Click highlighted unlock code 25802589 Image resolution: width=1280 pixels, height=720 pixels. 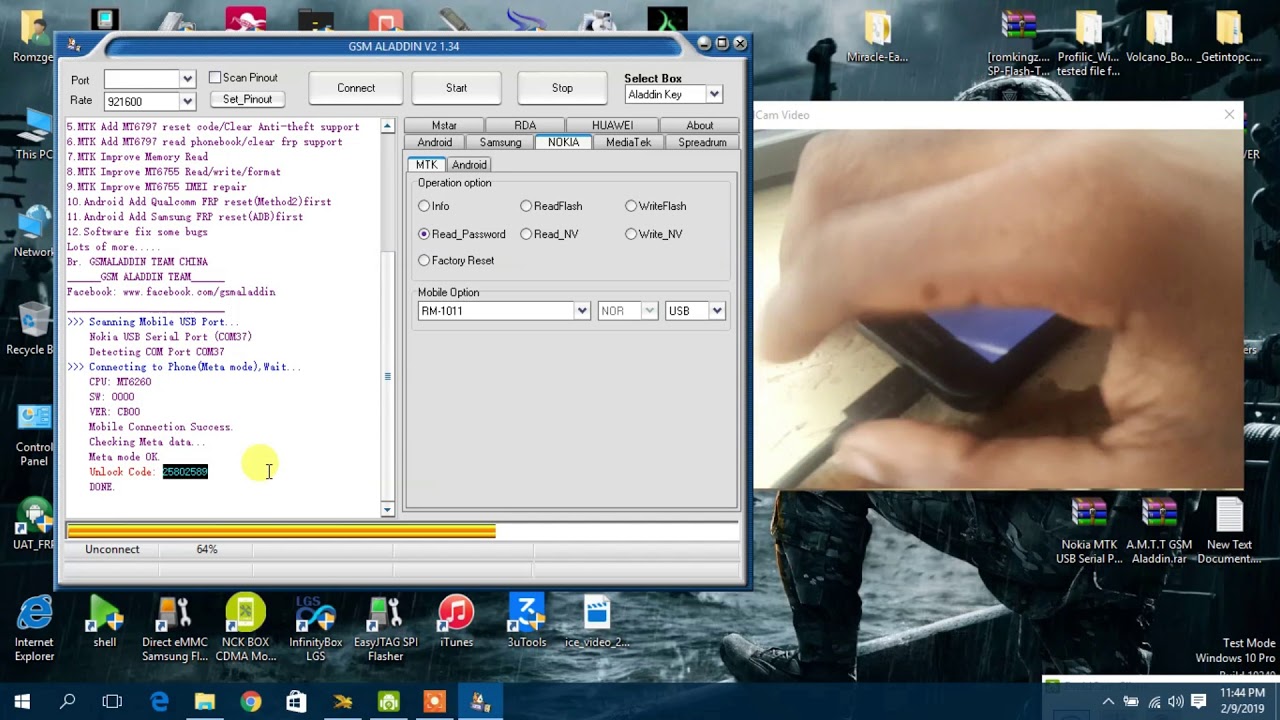tap(185, 472)
